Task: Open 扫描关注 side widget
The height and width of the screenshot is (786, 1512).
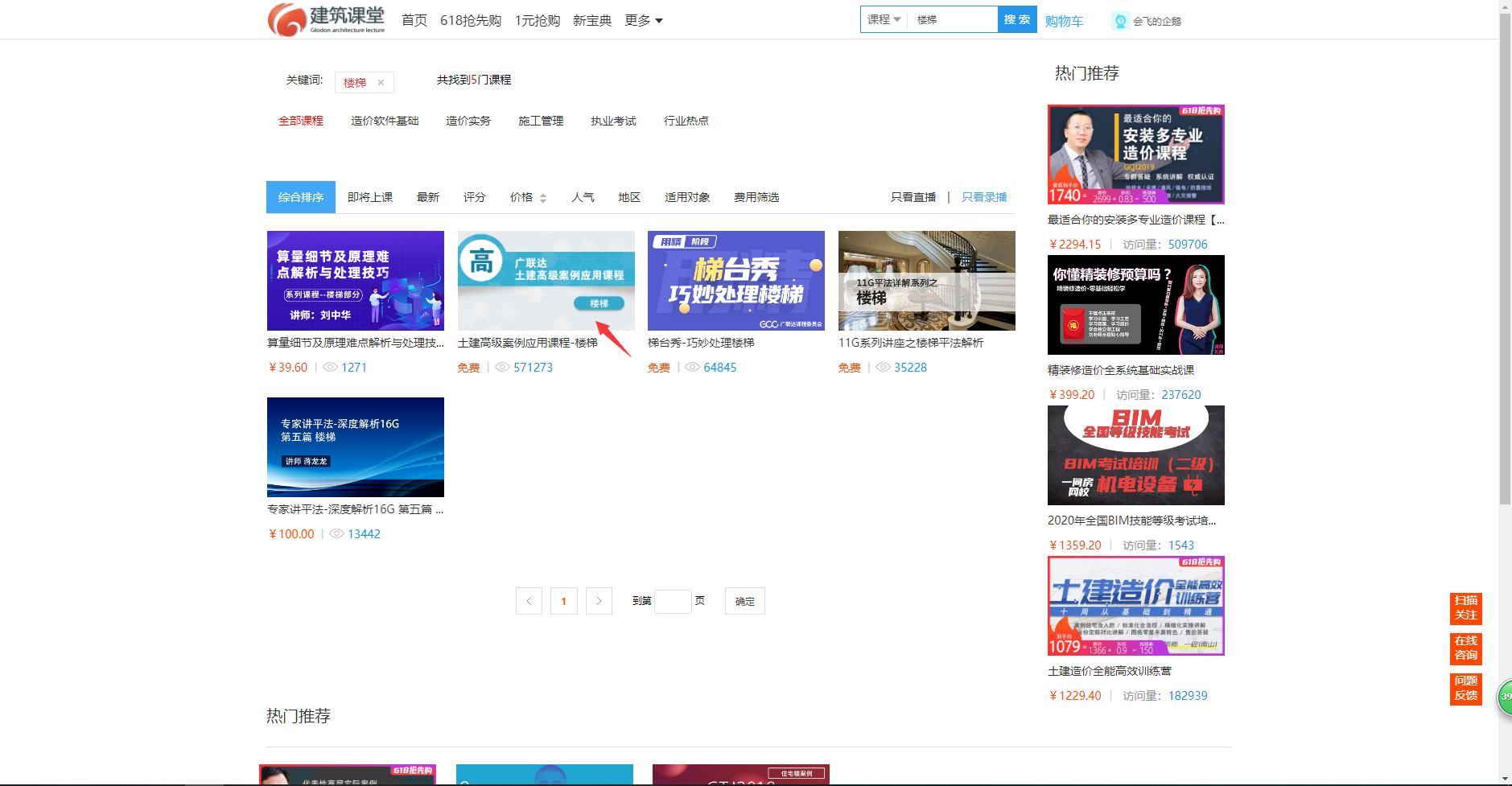Action: [1465, 608]
